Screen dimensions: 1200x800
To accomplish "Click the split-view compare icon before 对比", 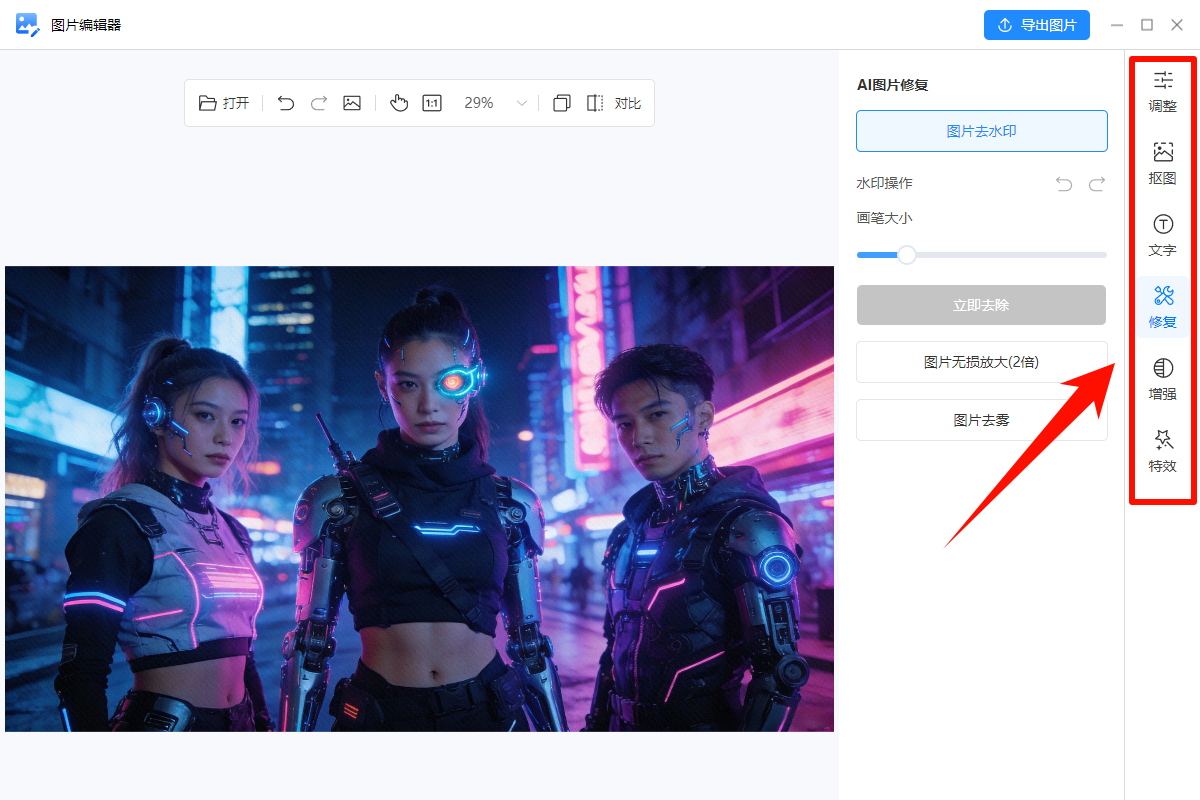I will (x=595, y=102).
